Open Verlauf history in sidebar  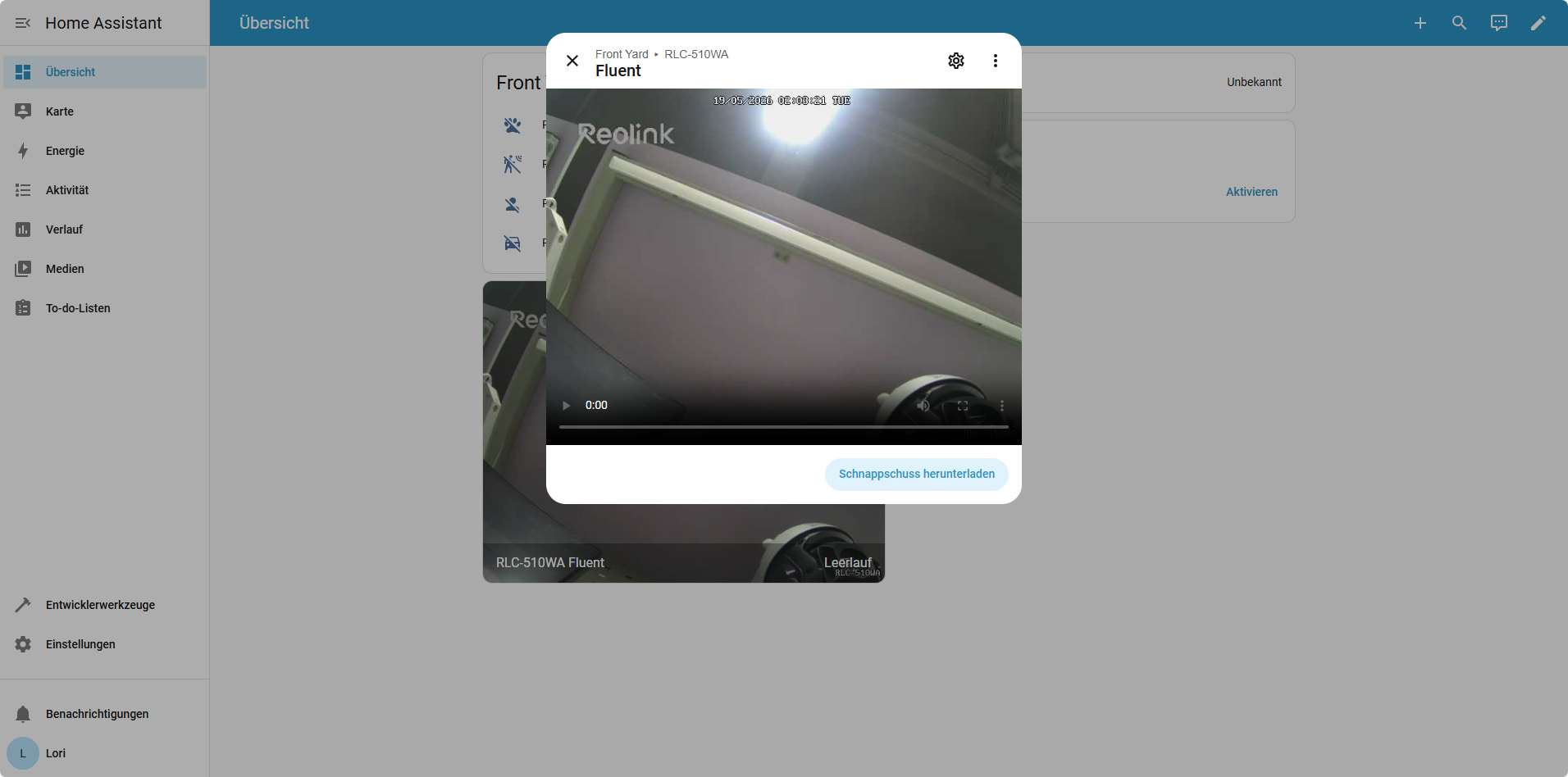pyautogui.click(x=105, y=229)
